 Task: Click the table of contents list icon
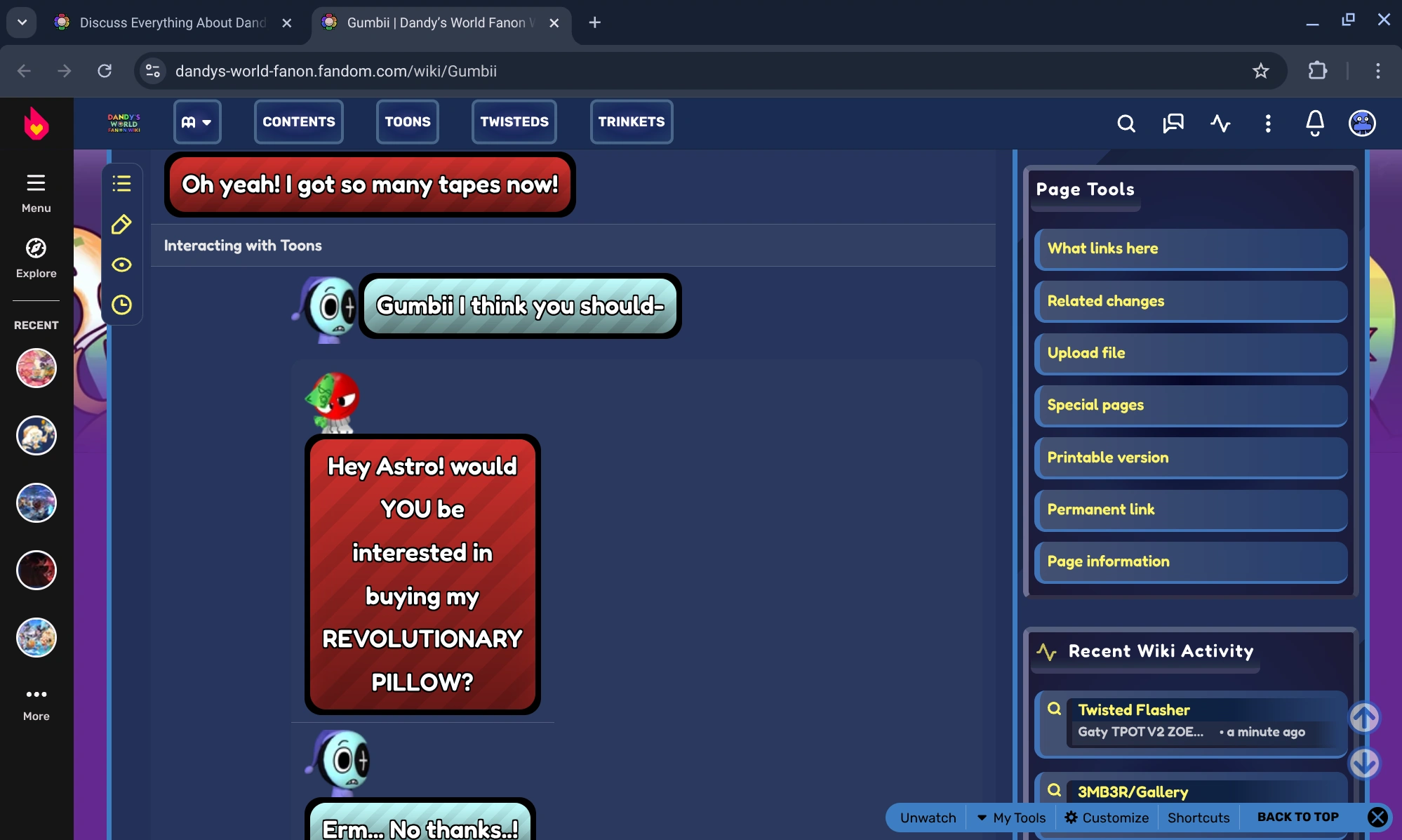[121, 184]
